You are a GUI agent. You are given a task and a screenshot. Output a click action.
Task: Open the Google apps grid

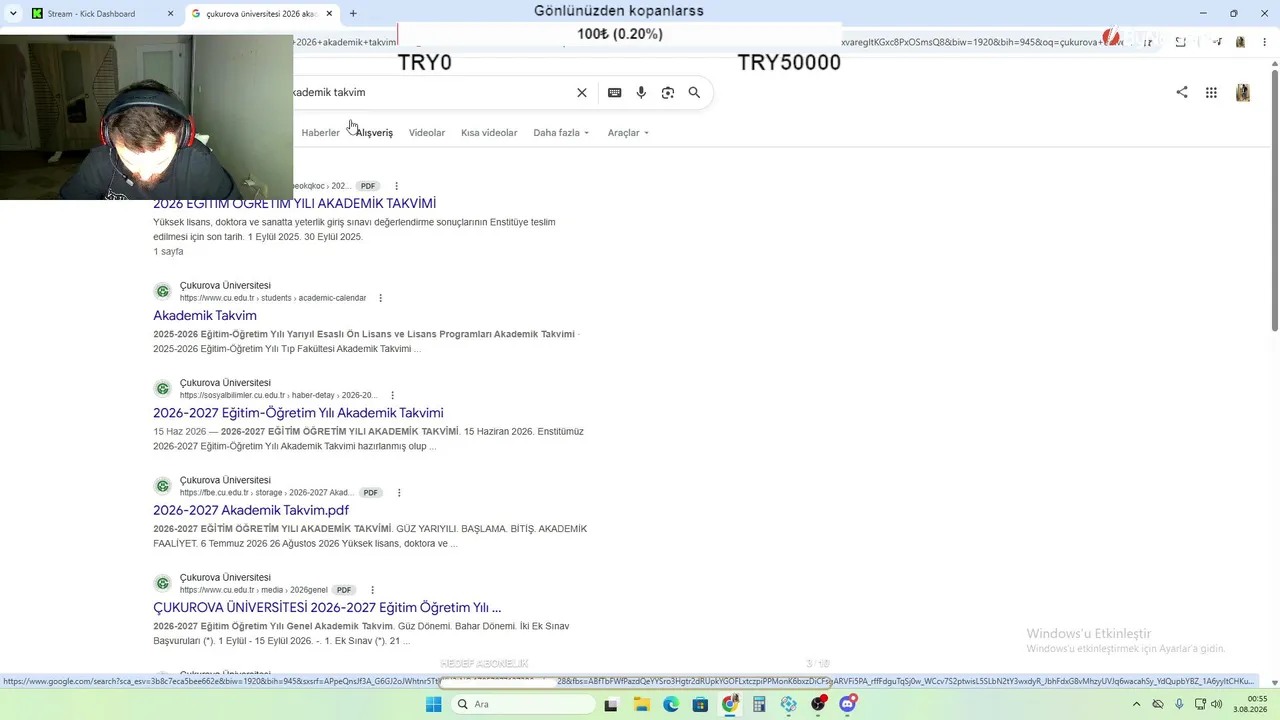(1211, 93)
